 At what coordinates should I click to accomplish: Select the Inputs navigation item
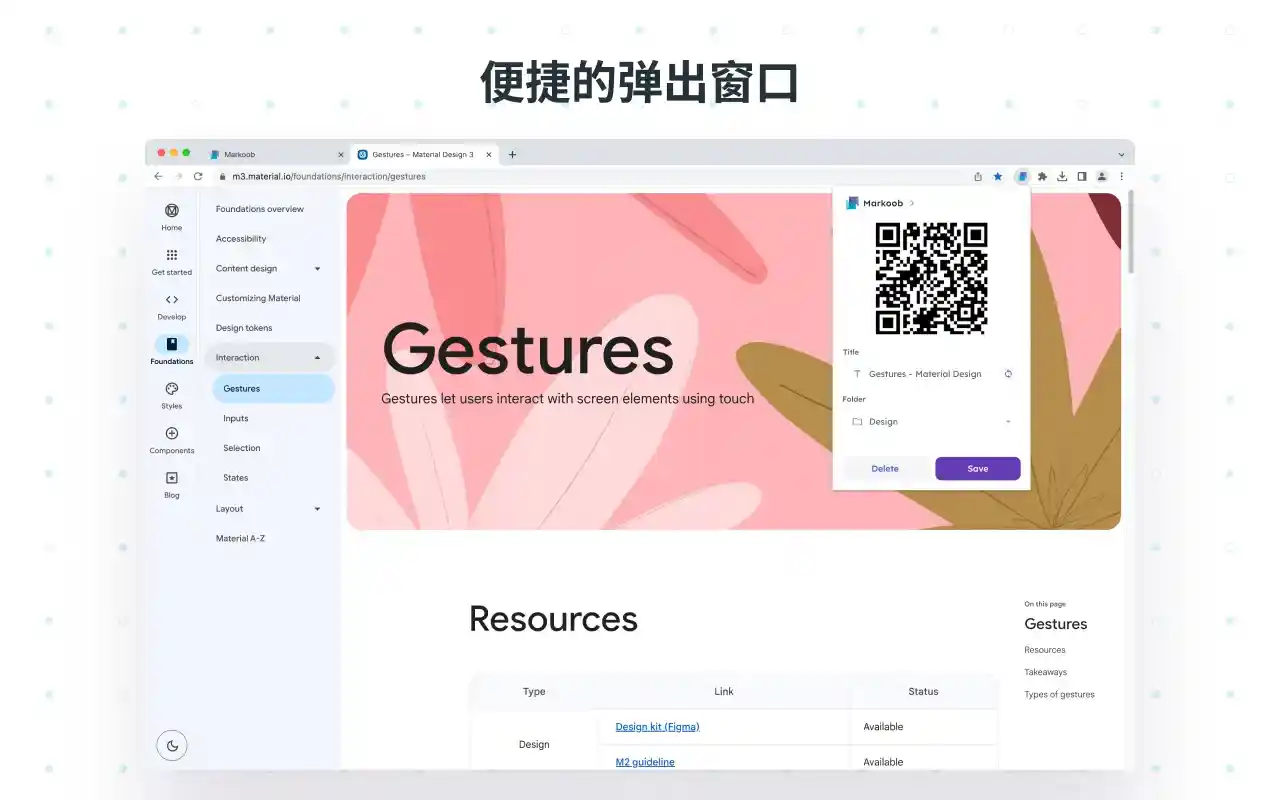236,419
